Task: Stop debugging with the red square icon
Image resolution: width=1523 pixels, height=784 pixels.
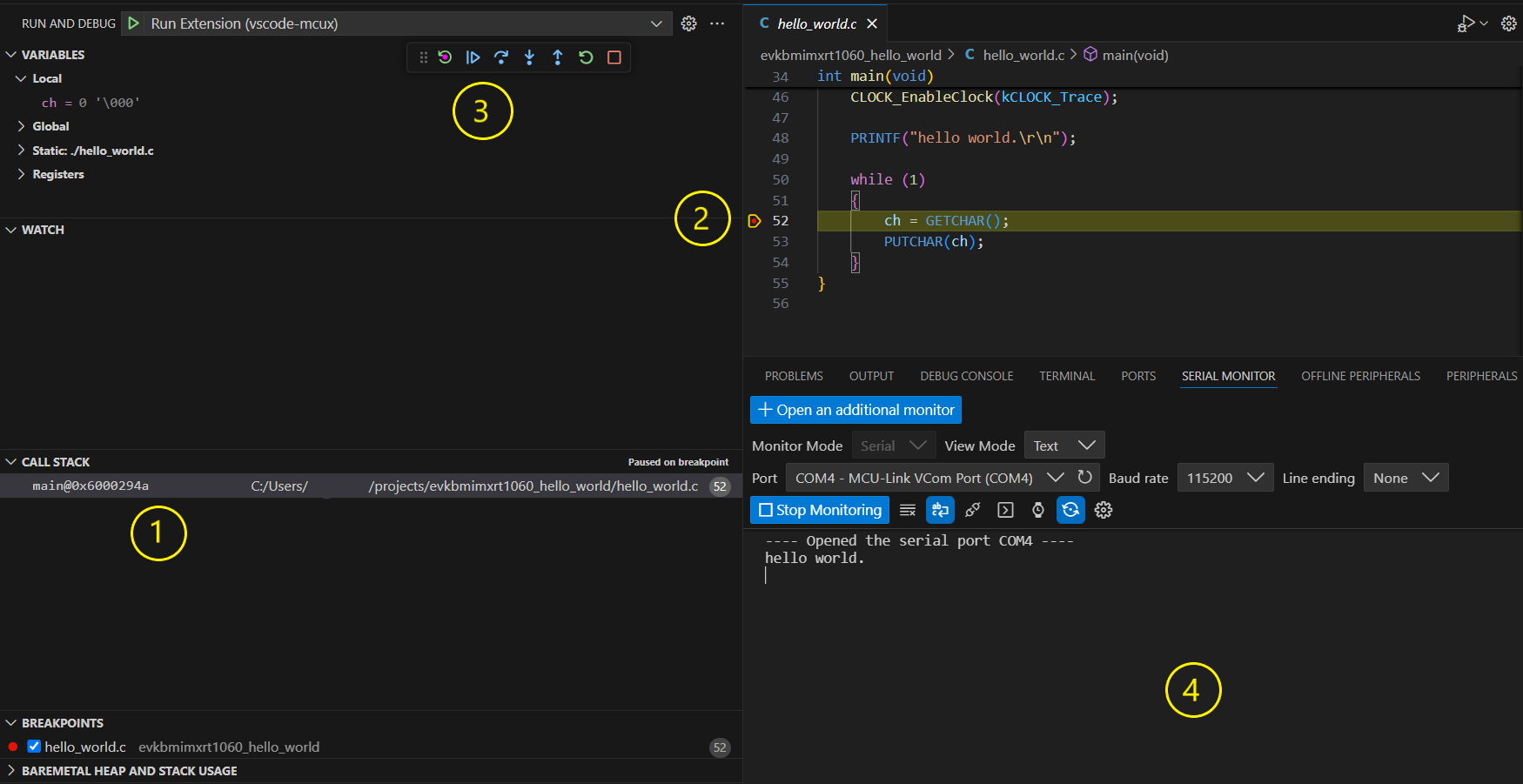Action: [x=614, y=57]
